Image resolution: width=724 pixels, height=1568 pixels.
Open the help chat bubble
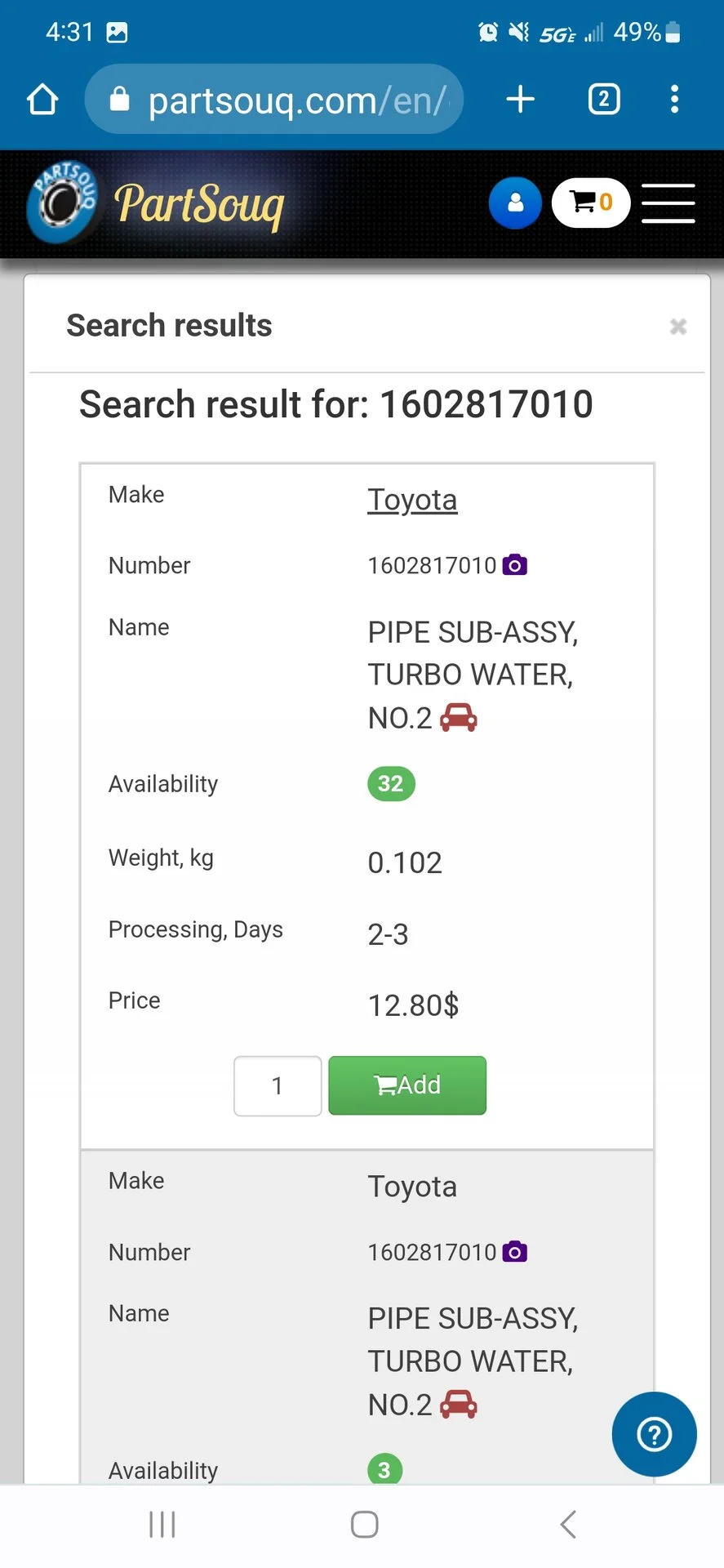coord(654,1434)
